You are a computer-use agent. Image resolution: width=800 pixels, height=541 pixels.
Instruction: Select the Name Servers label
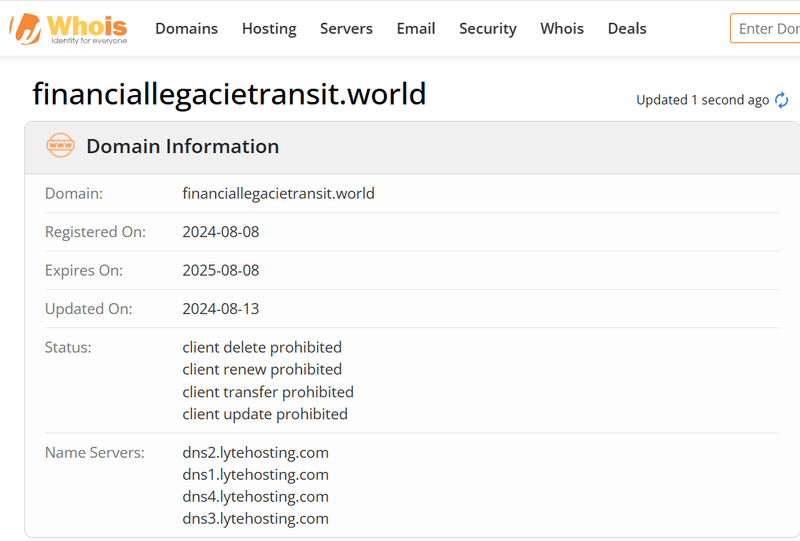tap(95, 452)
